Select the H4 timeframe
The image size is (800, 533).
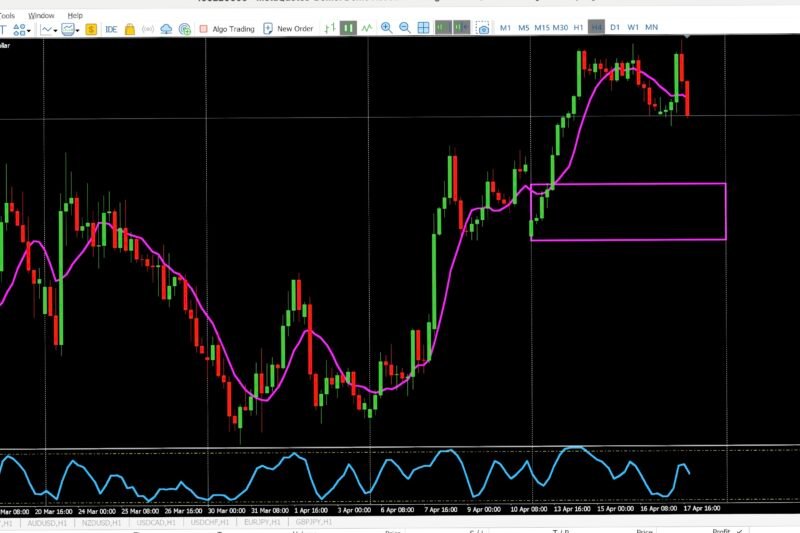click(x=596, y=27)
